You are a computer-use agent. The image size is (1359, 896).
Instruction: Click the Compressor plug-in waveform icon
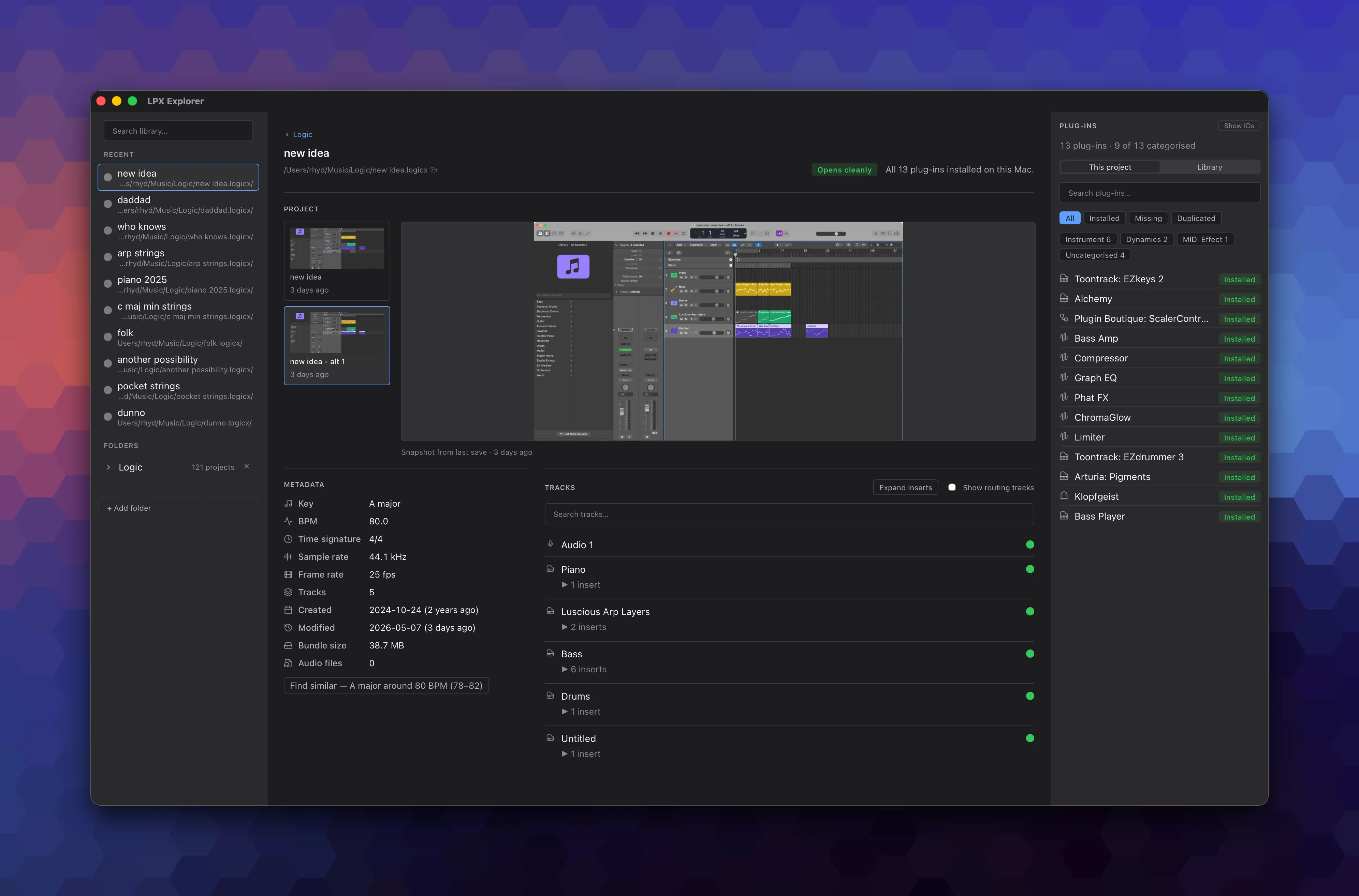[1064, 358]
